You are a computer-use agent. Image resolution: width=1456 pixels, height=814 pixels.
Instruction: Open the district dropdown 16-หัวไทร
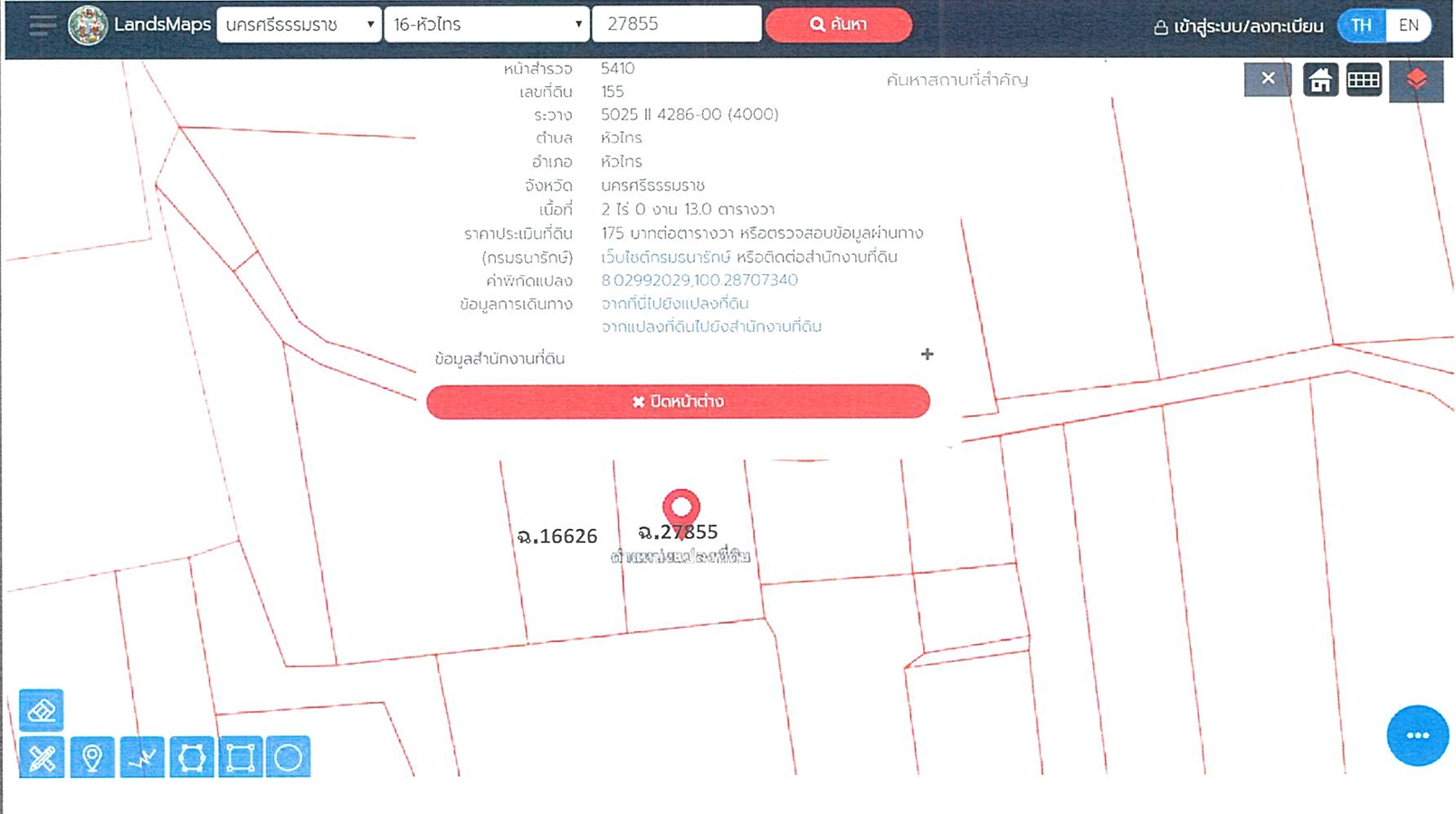(487, 24)
